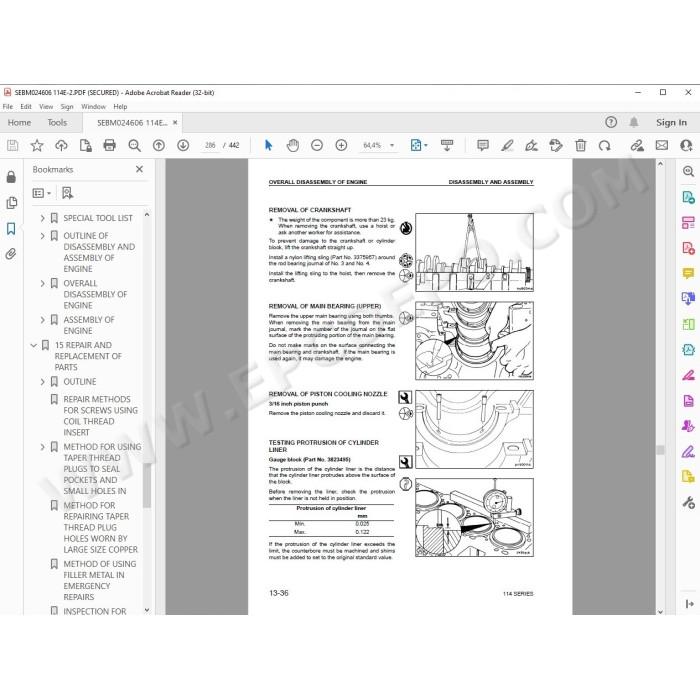Open the Sign menu
Screen dimensions: 700x700
pyautogui.click(x=67, y=107)
